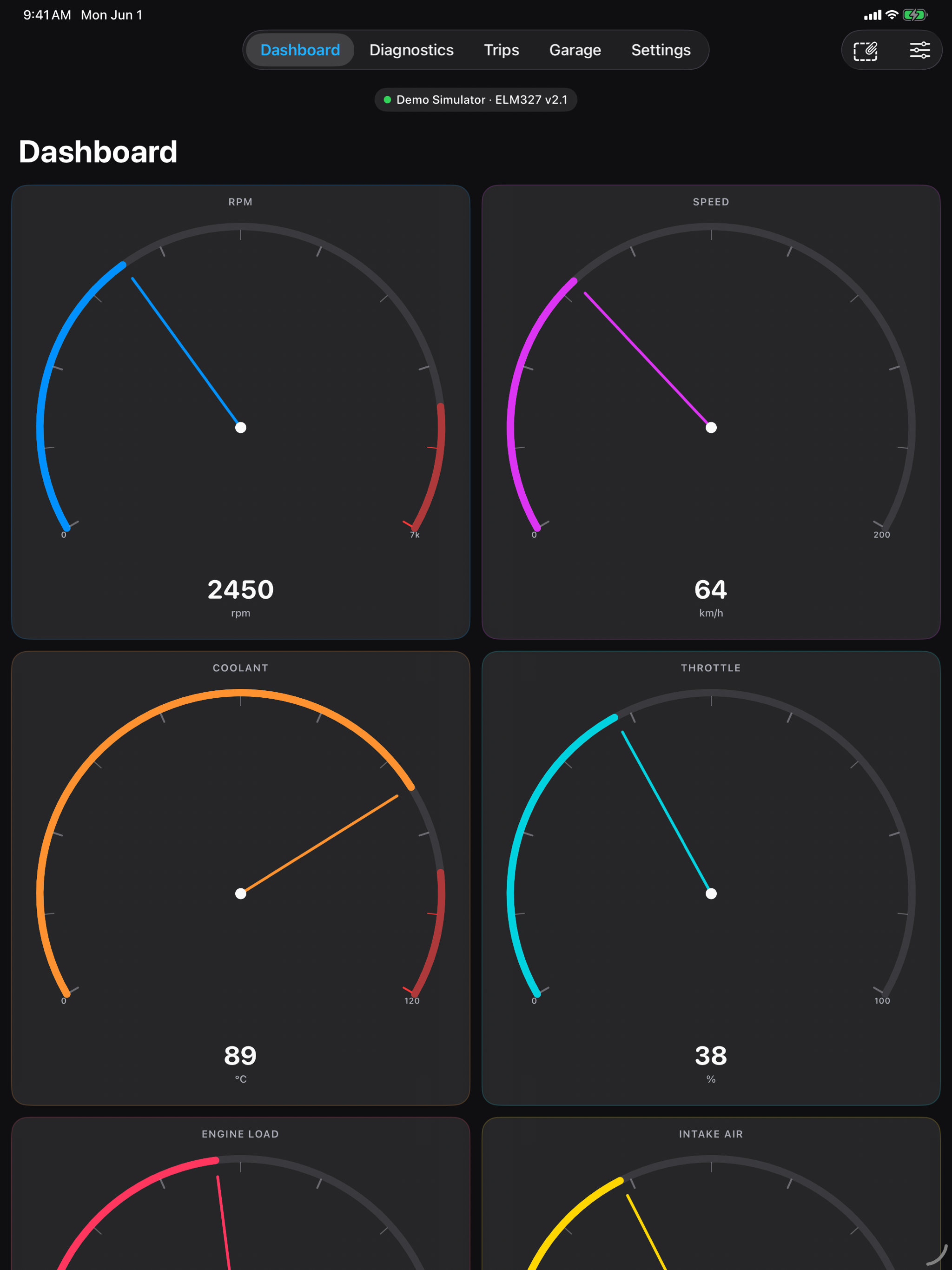Tap the battery charging icon in the status bar
Screen dimensions: 952x1270
[915, 15]
